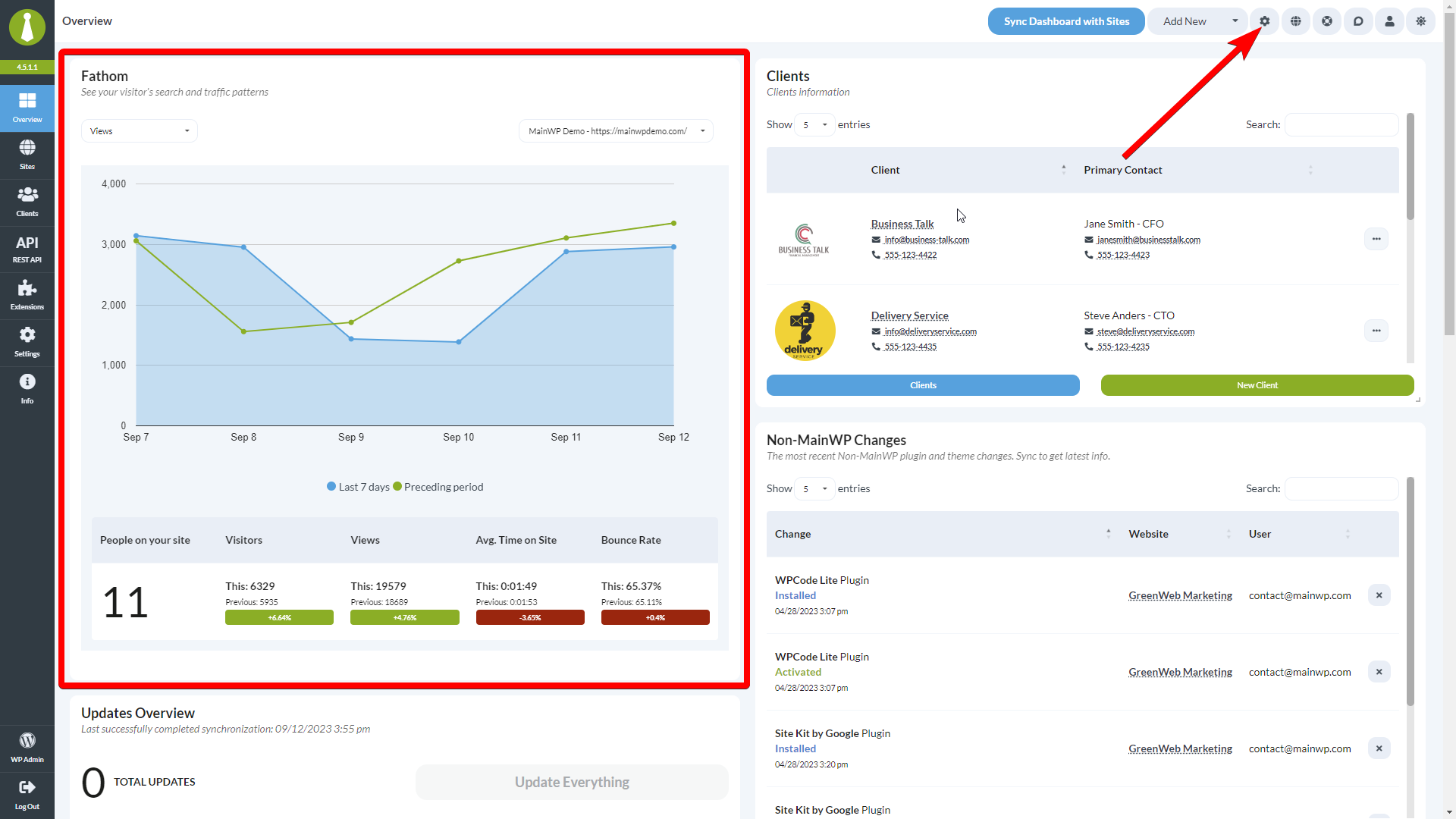Toggle sorting on the Primary Contact column
Image resolution: width=1456 pixels, height=819 pixels.
[x=1310, y=170]
